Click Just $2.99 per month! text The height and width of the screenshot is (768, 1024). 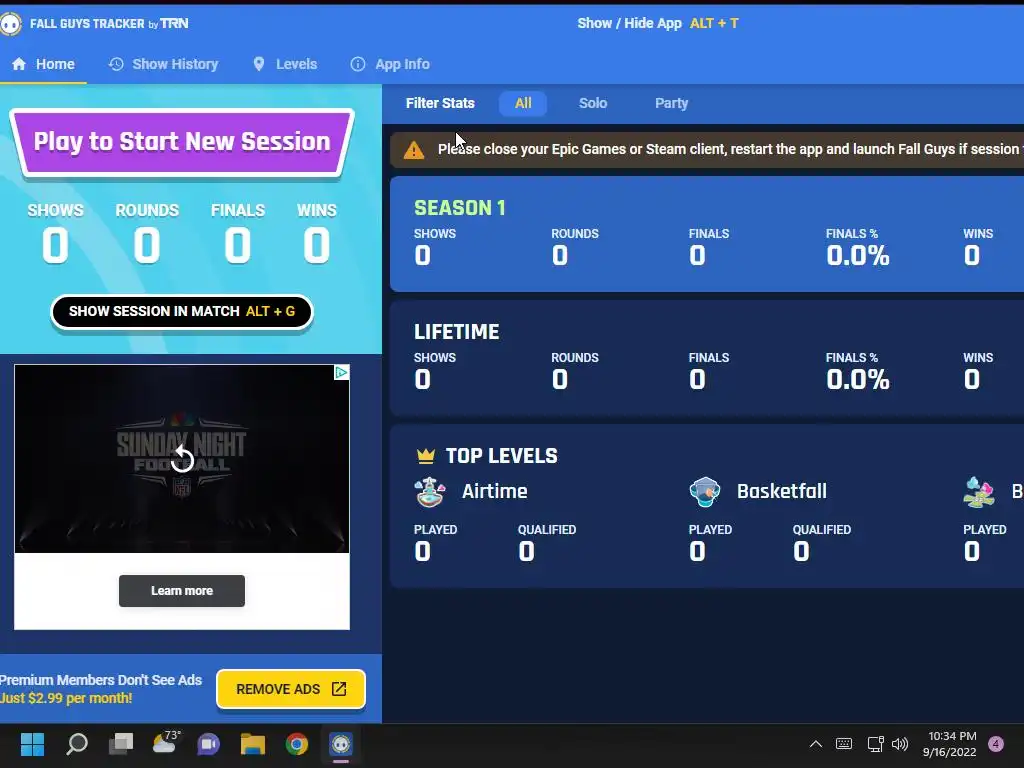(66, 698)
